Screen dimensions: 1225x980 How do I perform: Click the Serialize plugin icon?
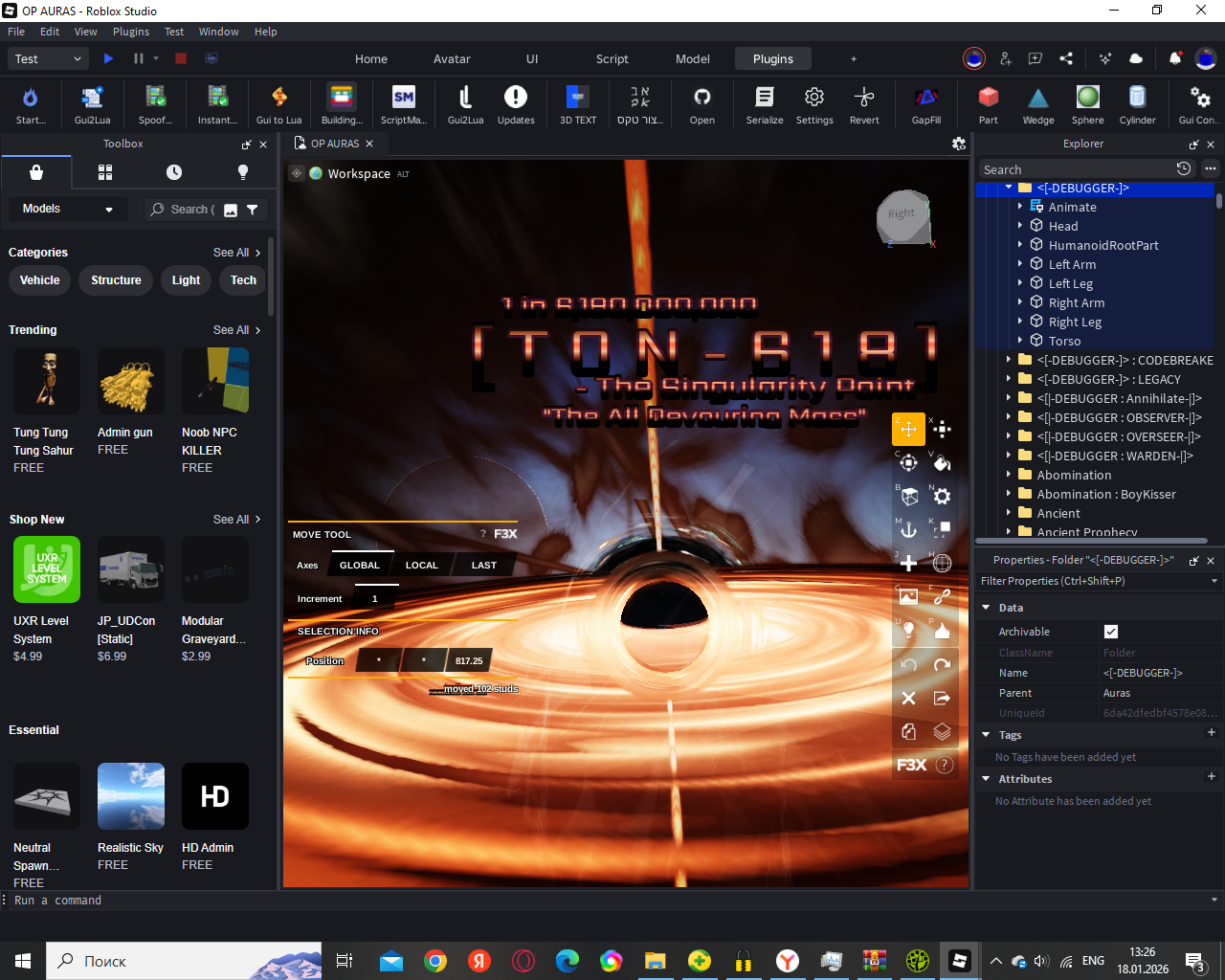[x=765, y=104]
